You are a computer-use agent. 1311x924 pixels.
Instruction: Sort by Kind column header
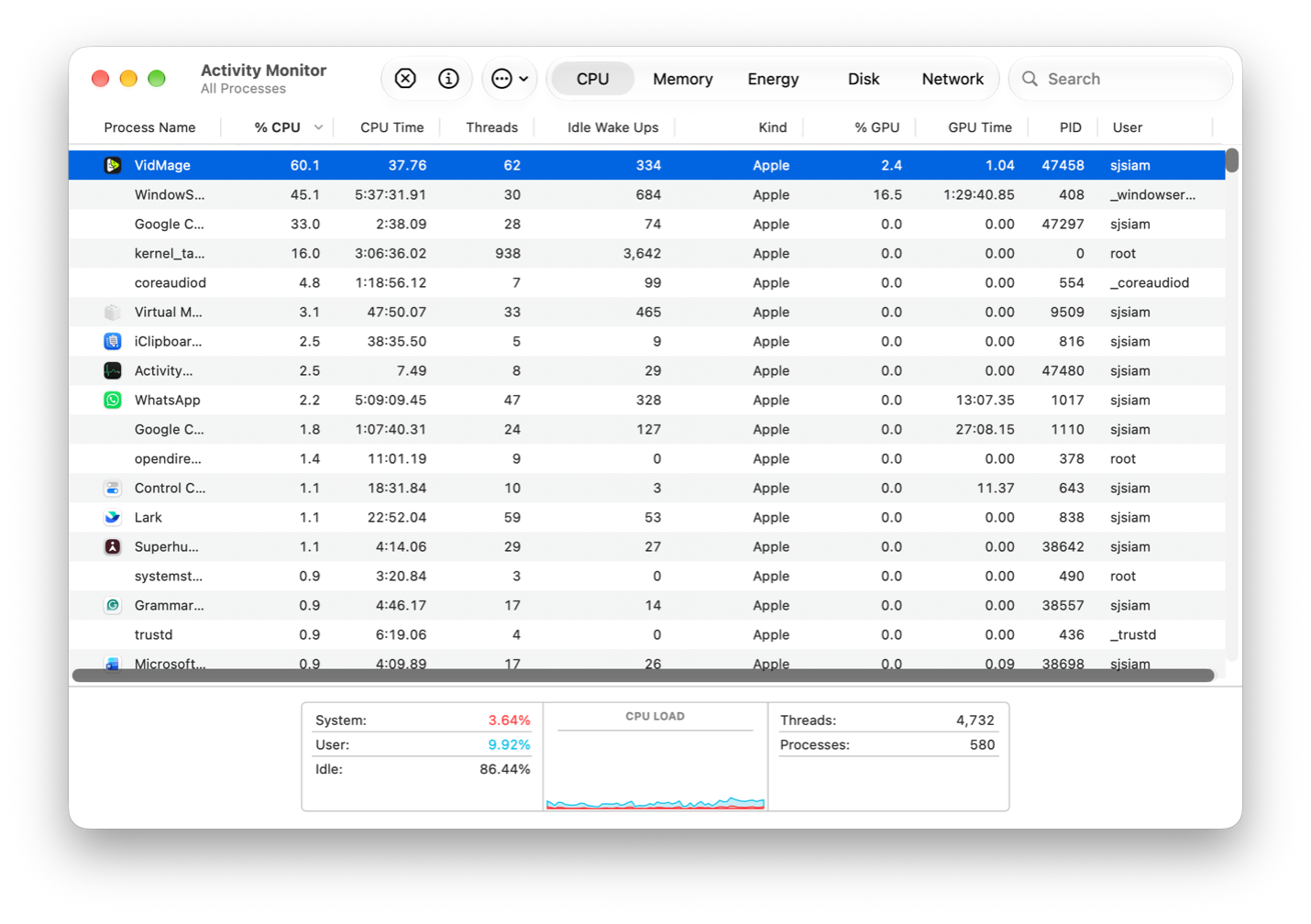(x=772, y=127)
